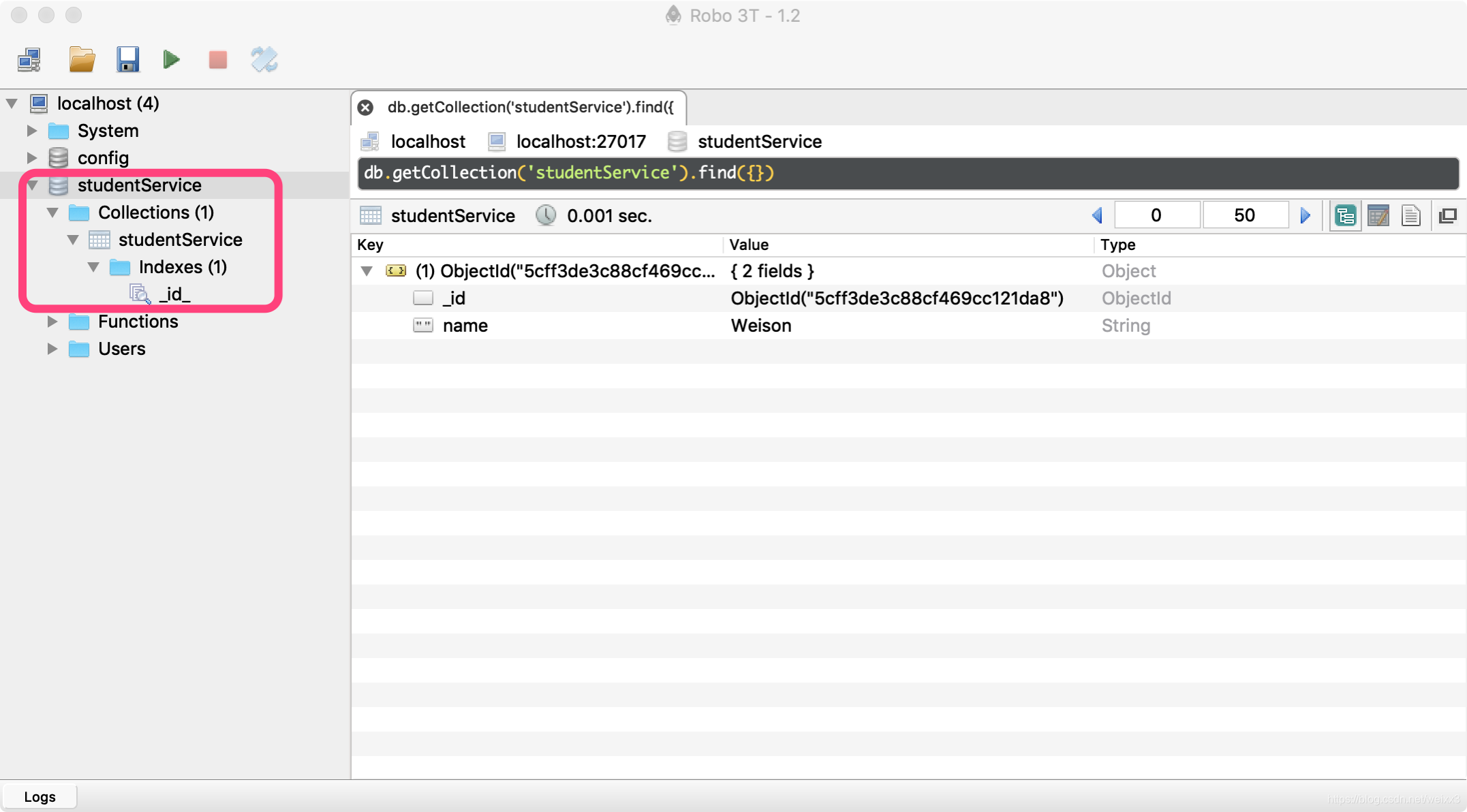The image size is (1467, 812).
Task: Switch results to table view mode
Action: (x=1378, y=216)
